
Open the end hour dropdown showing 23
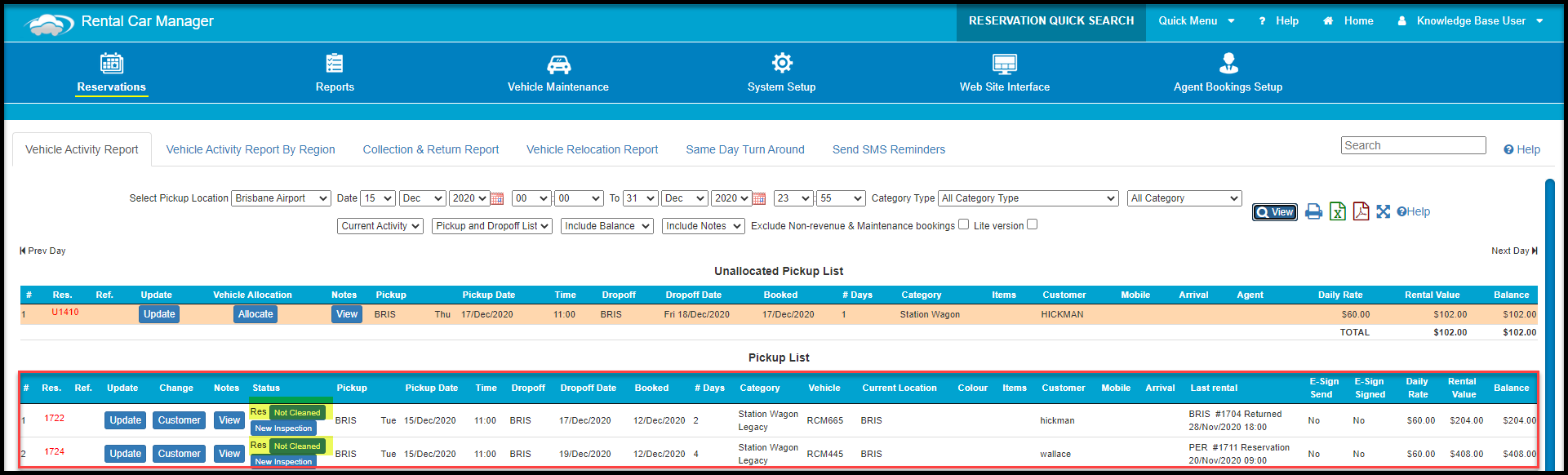coord(794,198)
